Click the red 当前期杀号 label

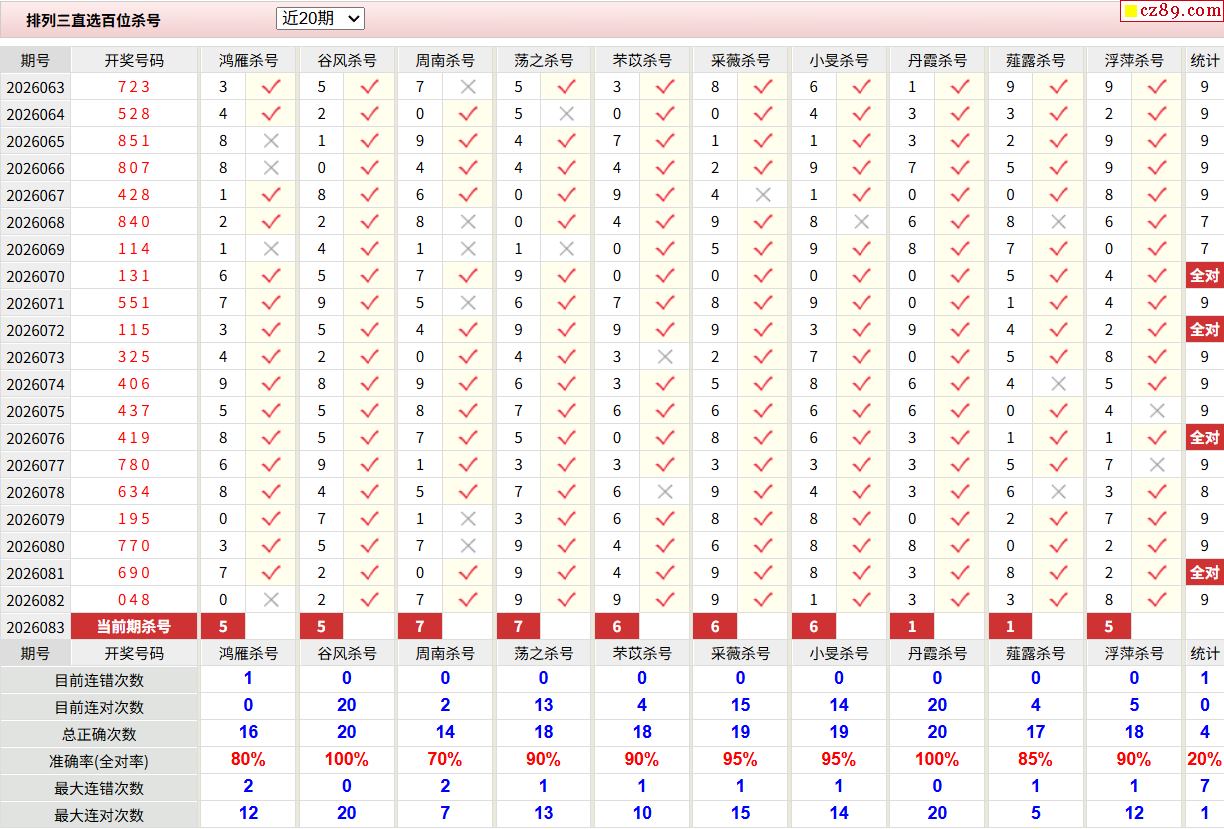click(133, 627)
